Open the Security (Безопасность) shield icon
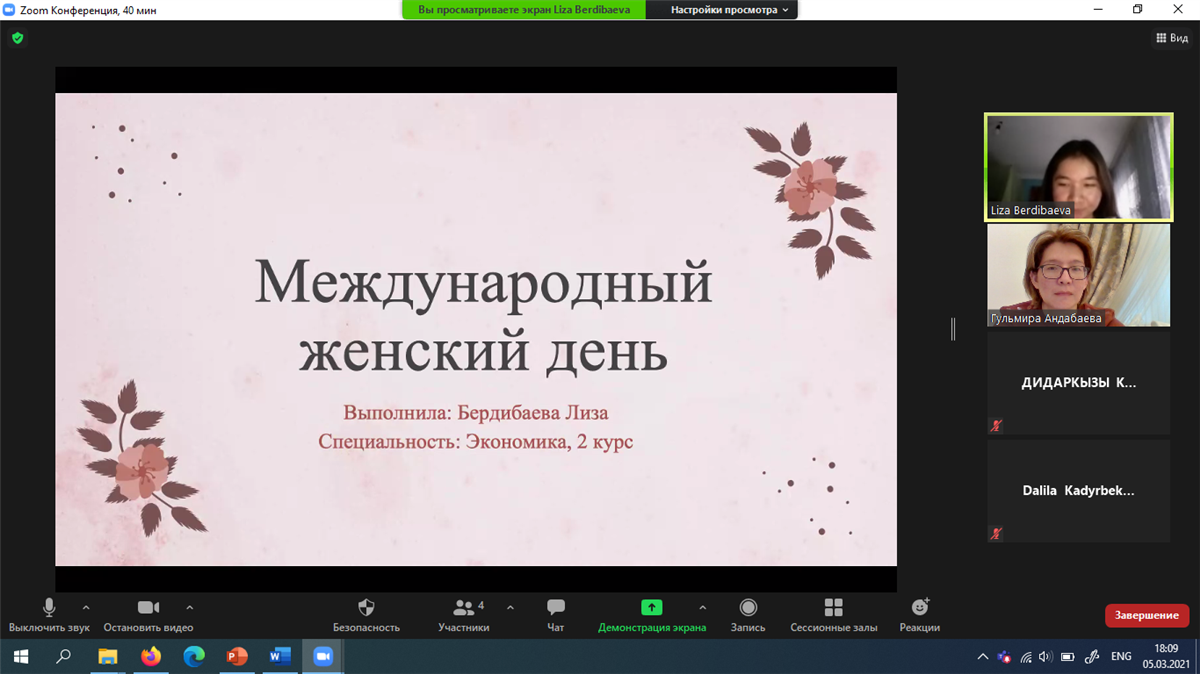 (x=366, y=608)
